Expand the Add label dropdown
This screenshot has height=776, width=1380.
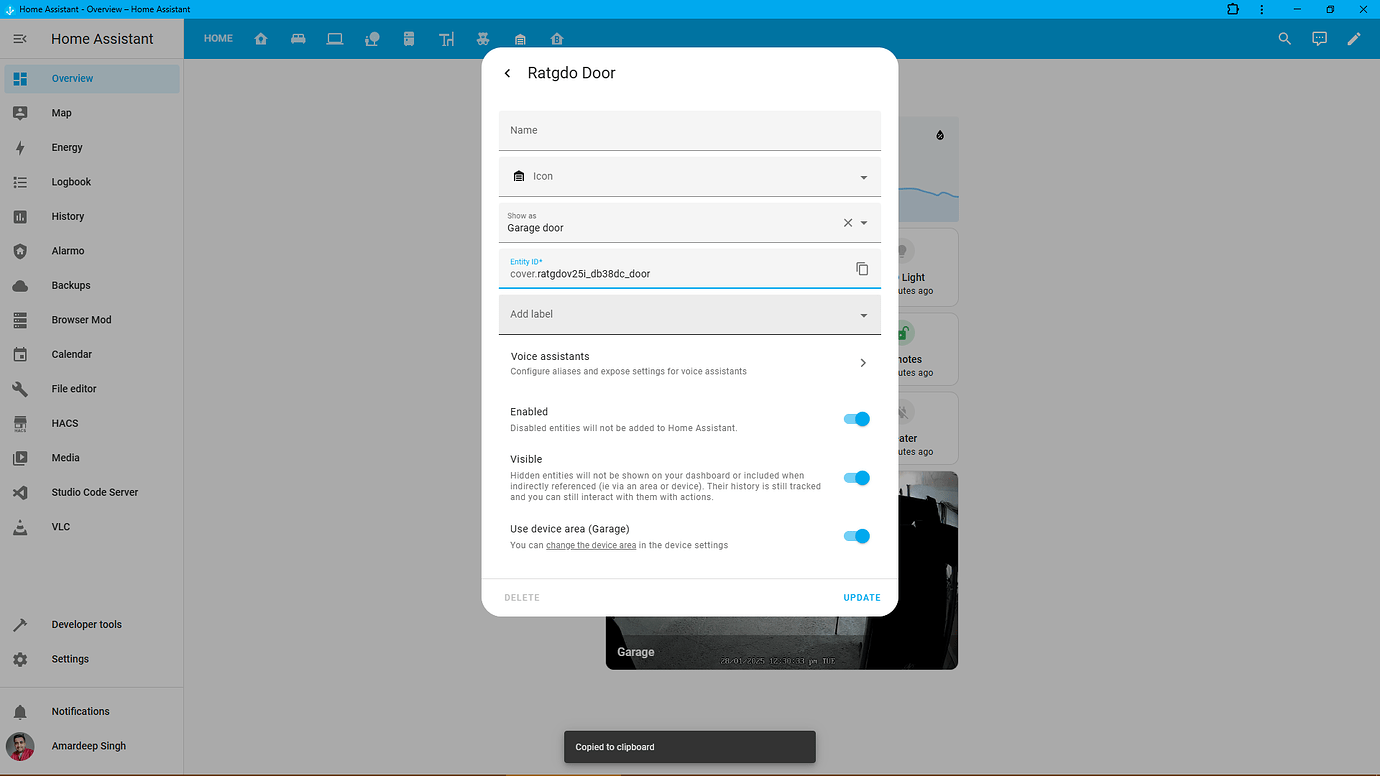pos(862,314)
